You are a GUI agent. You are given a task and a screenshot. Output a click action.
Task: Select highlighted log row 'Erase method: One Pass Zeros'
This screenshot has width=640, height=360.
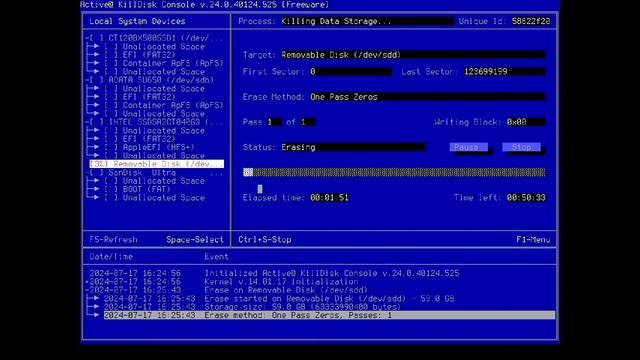pyautogui.click(x=329, y=316)
